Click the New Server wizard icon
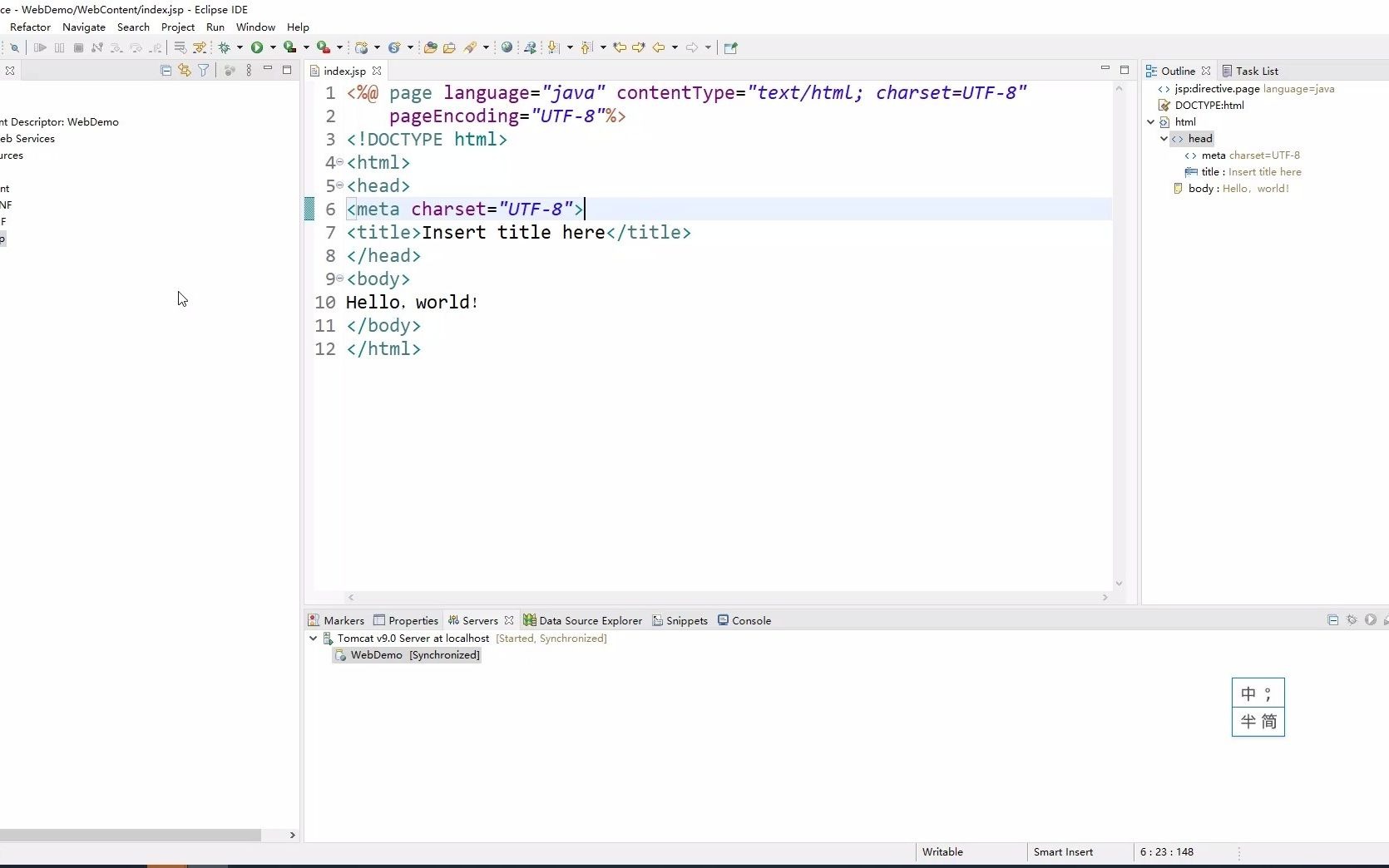Screen dimensions: 1389x868 pyautogui.click(x=362, y=47)
